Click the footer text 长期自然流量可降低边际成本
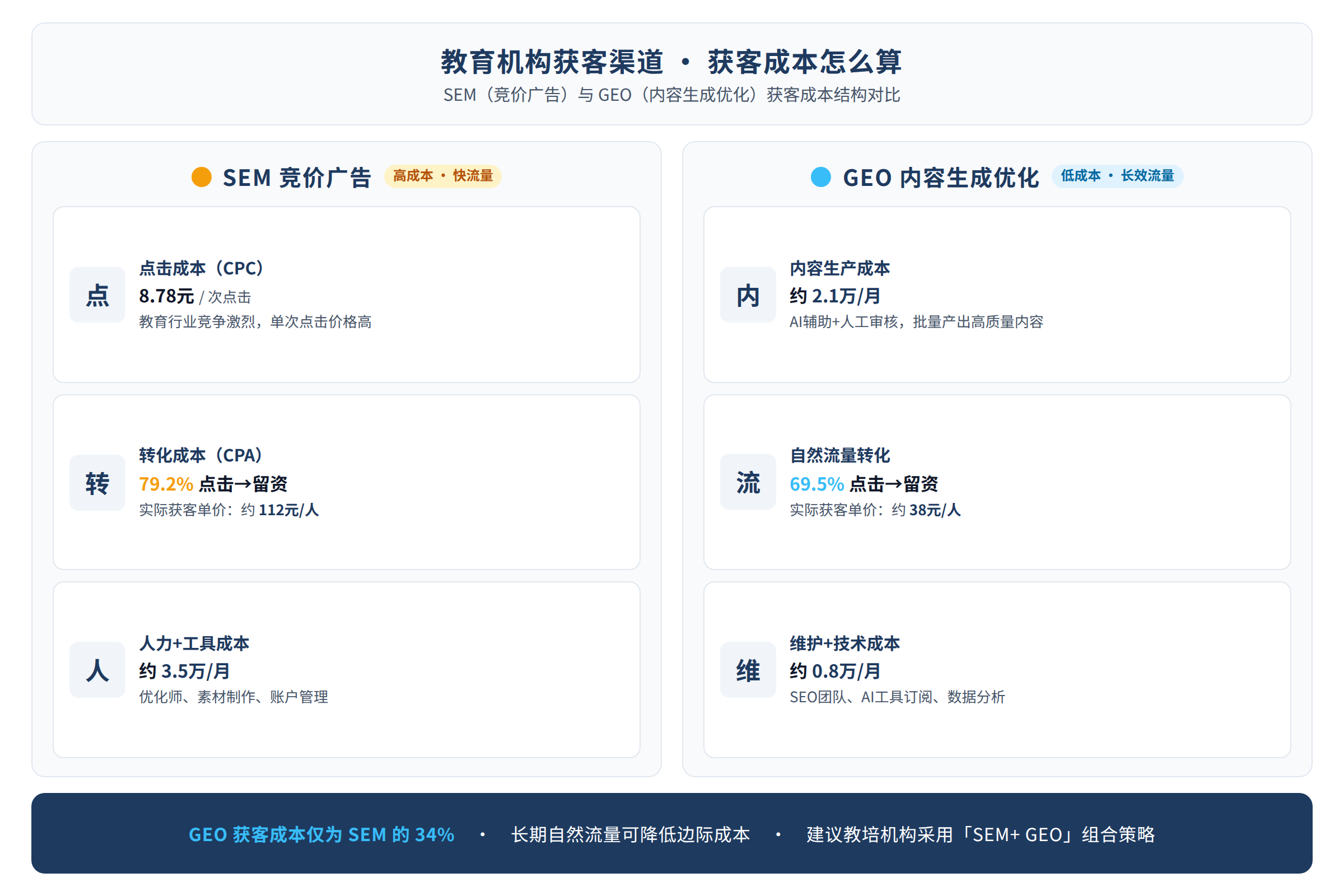 (x=631, y=835)
